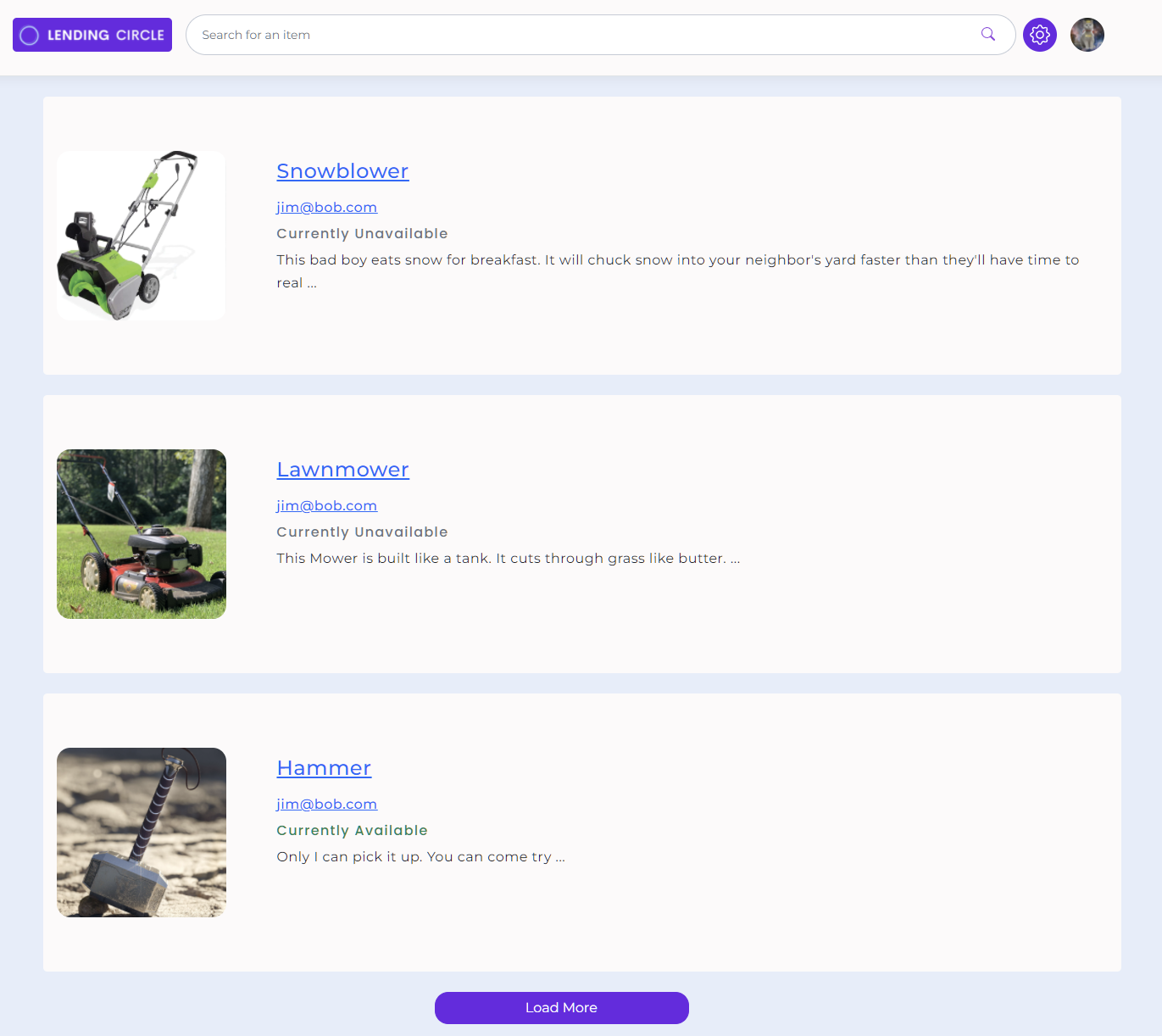The width and height of the screenshot is (1162, 1036).
Task: View the Hammer title link
Action: [x=324, y=768]
